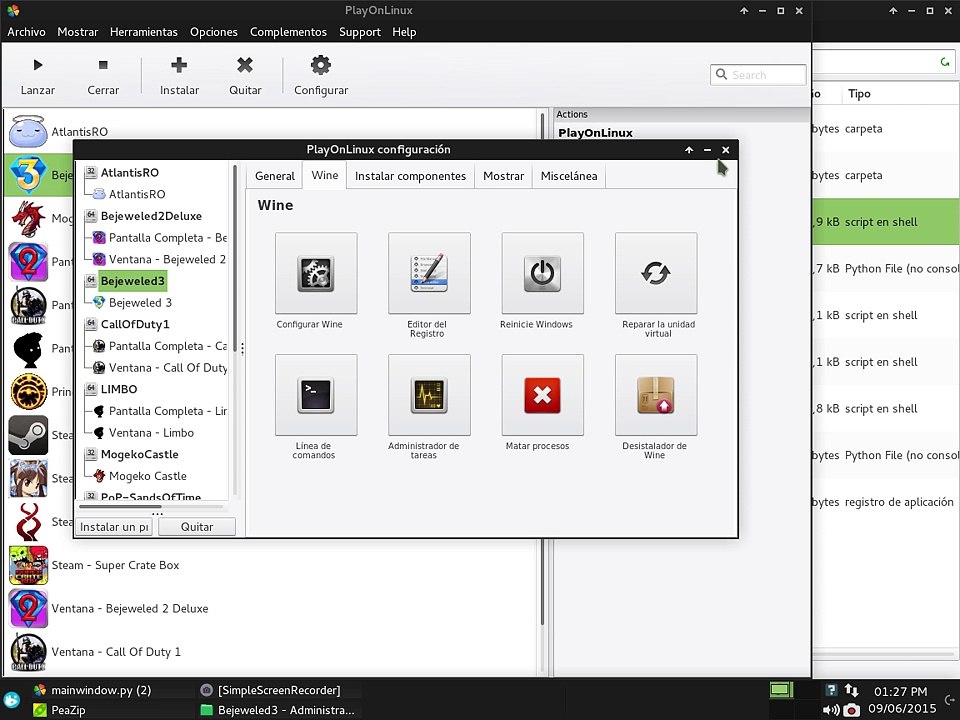
Task: Click the clock showing 01:27 PM
Action: click(x=900, y=691)
